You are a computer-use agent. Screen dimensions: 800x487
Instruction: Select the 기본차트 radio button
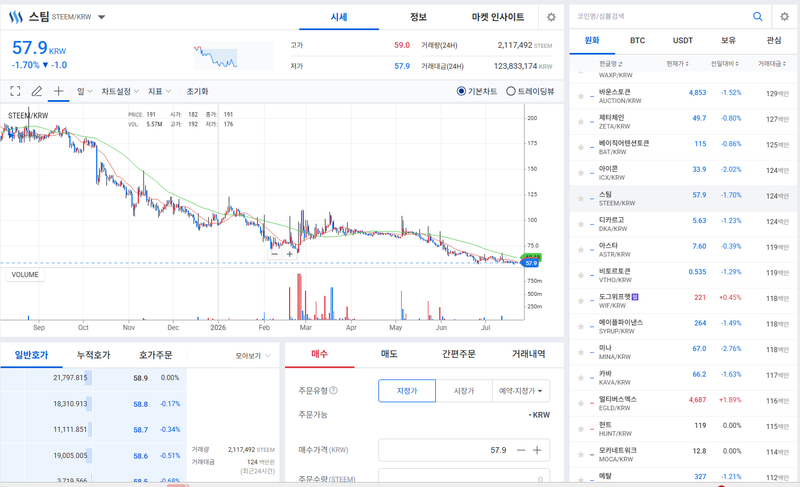(461, 91)
